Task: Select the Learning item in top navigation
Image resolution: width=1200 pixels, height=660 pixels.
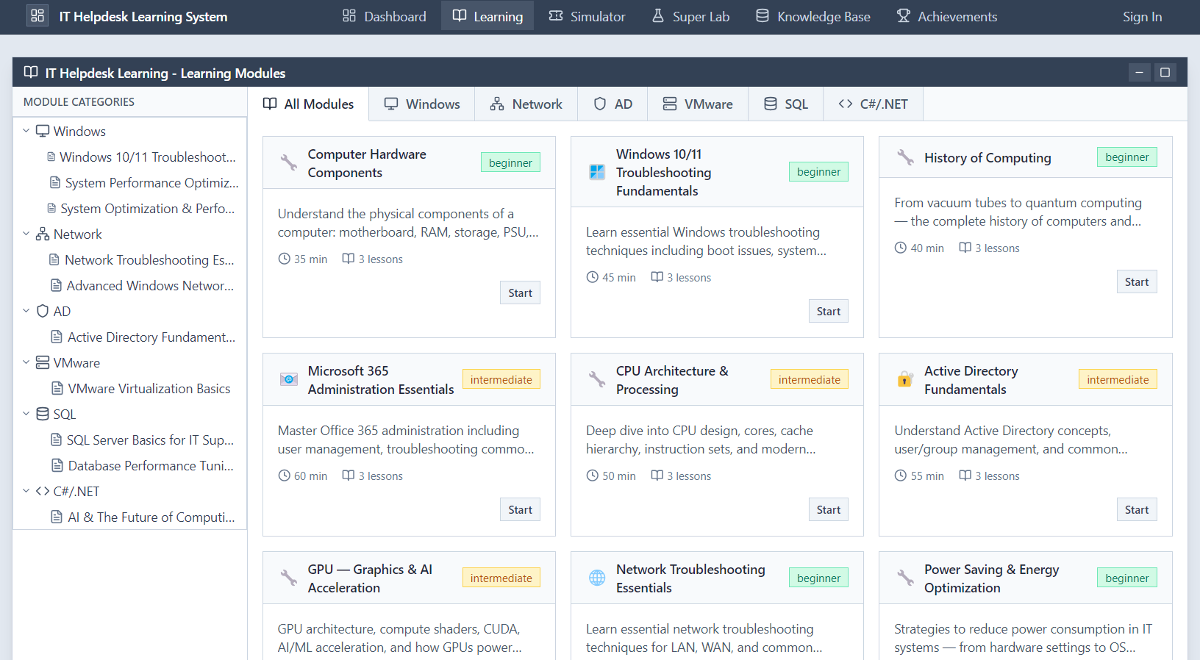Action: point(487,16)
